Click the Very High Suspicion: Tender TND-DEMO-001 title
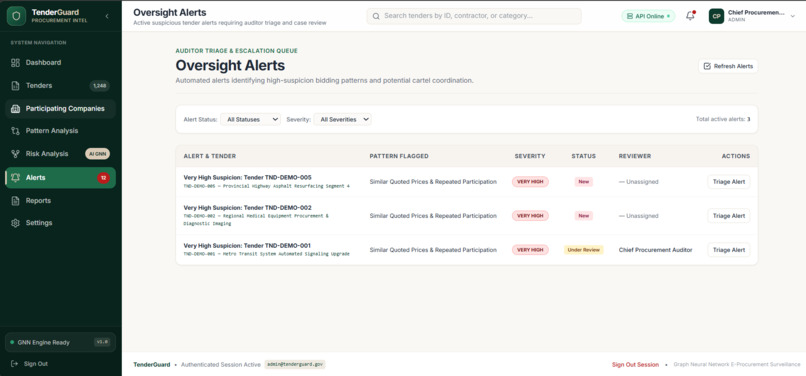This screenshot has width=806, height=376. 247,246
